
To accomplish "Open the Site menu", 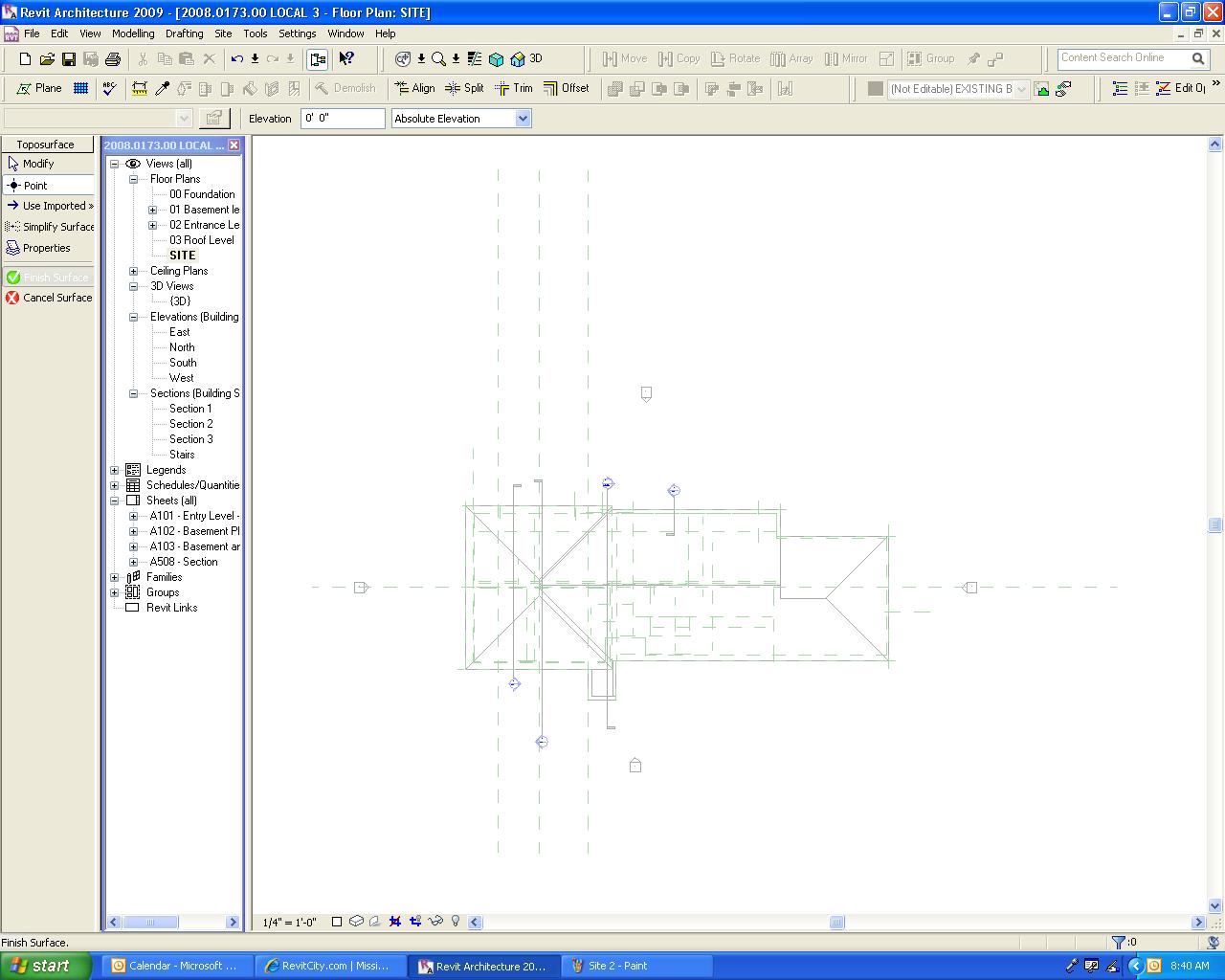I will (x=223, y=33).
